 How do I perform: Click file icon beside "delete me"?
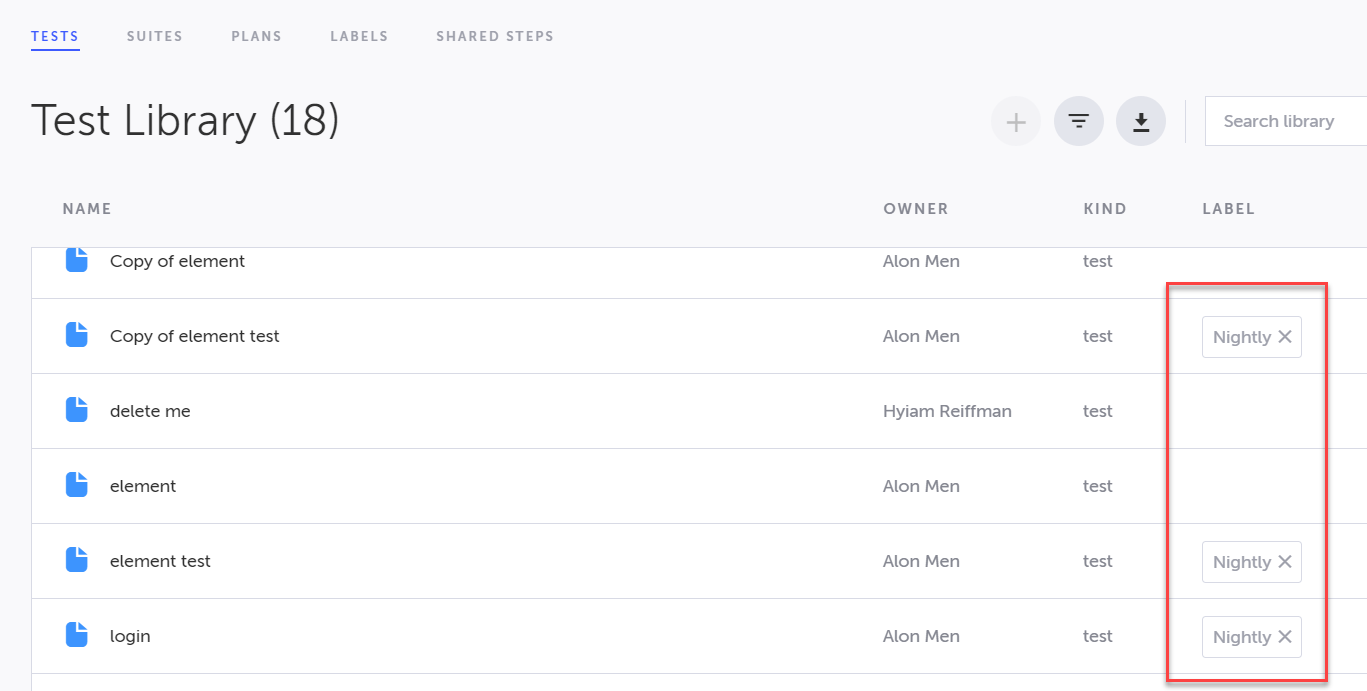coord(77,410)
